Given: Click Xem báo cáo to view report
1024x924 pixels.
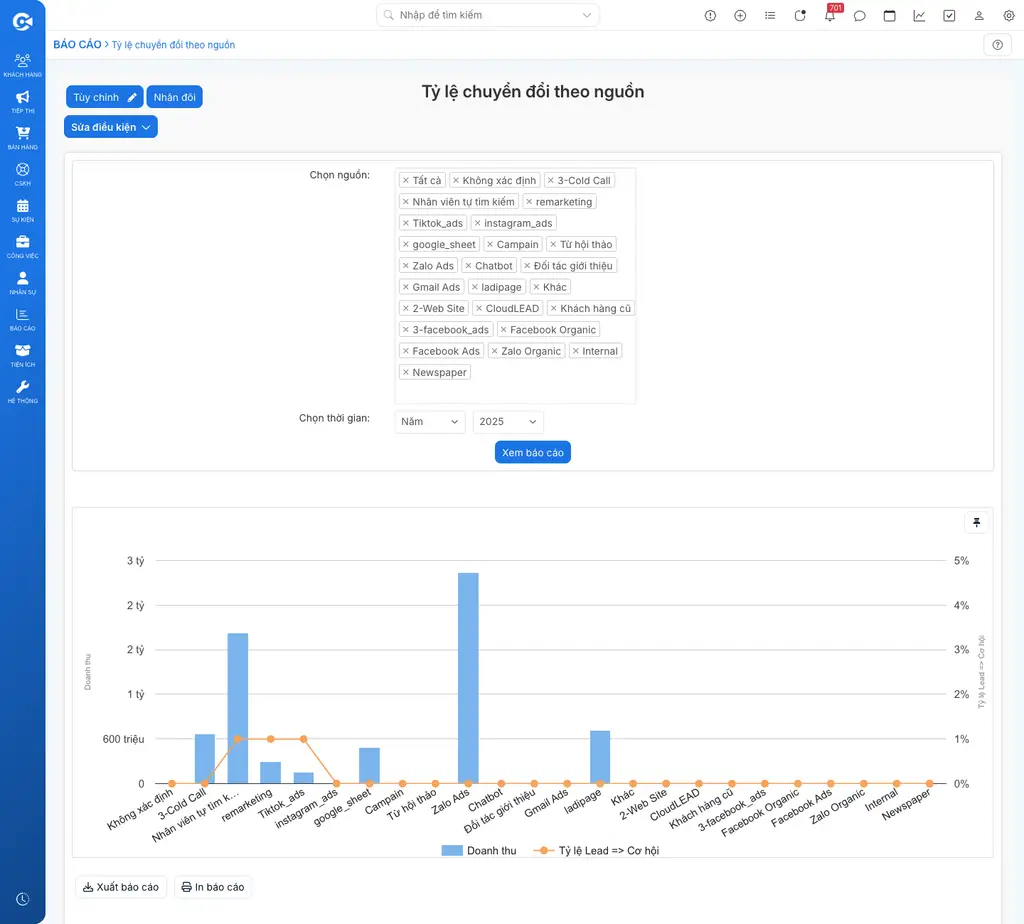Looking at the screenshot, I should pos(532,453).
